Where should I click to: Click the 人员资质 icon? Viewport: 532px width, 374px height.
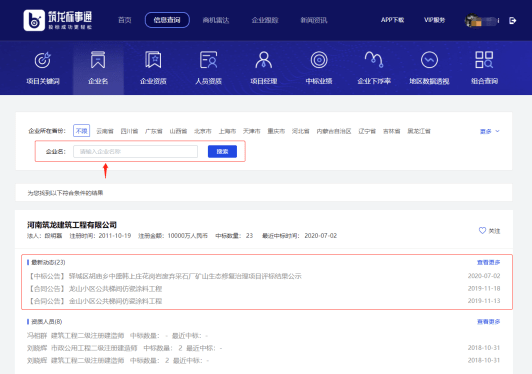tap(208, 60)
